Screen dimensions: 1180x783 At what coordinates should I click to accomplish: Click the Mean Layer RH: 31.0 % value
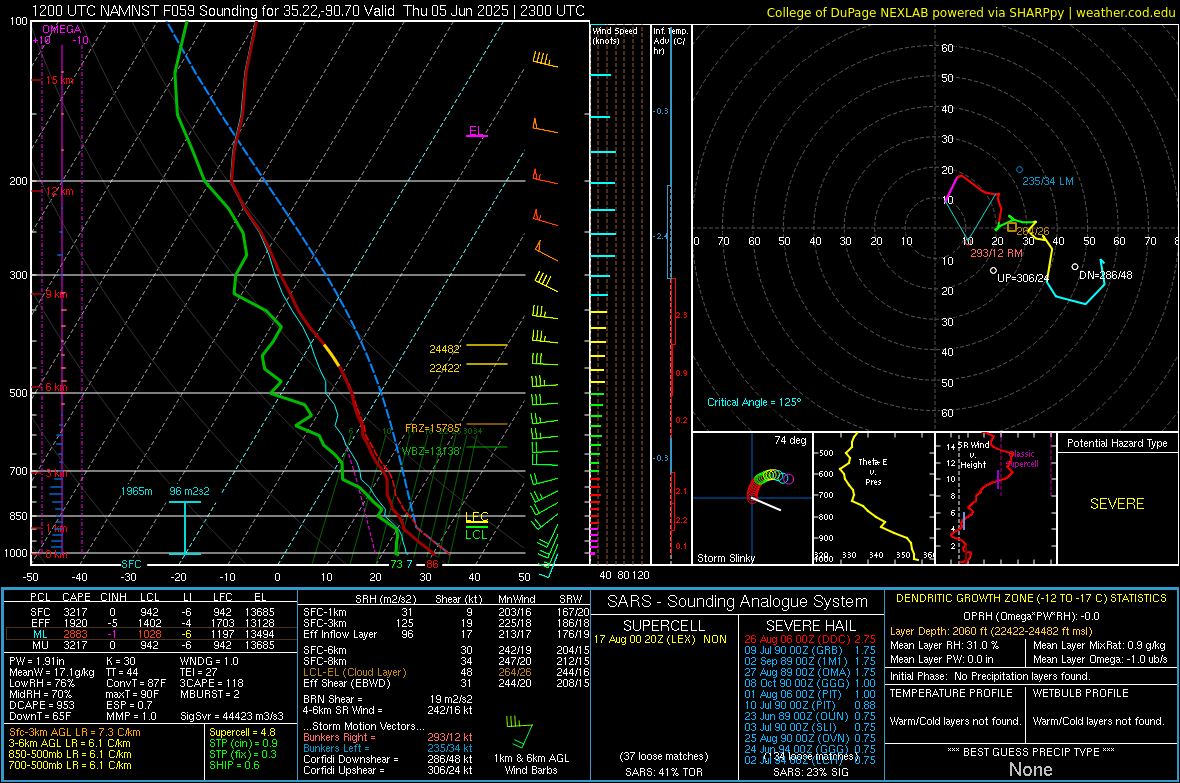pyautogui.click(x=944, y=645)
